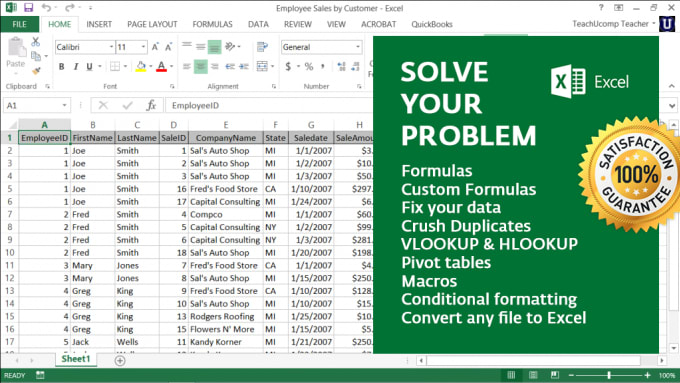Expand the formula bar chevron
The image size is (680, 383).
click(672, 105)
